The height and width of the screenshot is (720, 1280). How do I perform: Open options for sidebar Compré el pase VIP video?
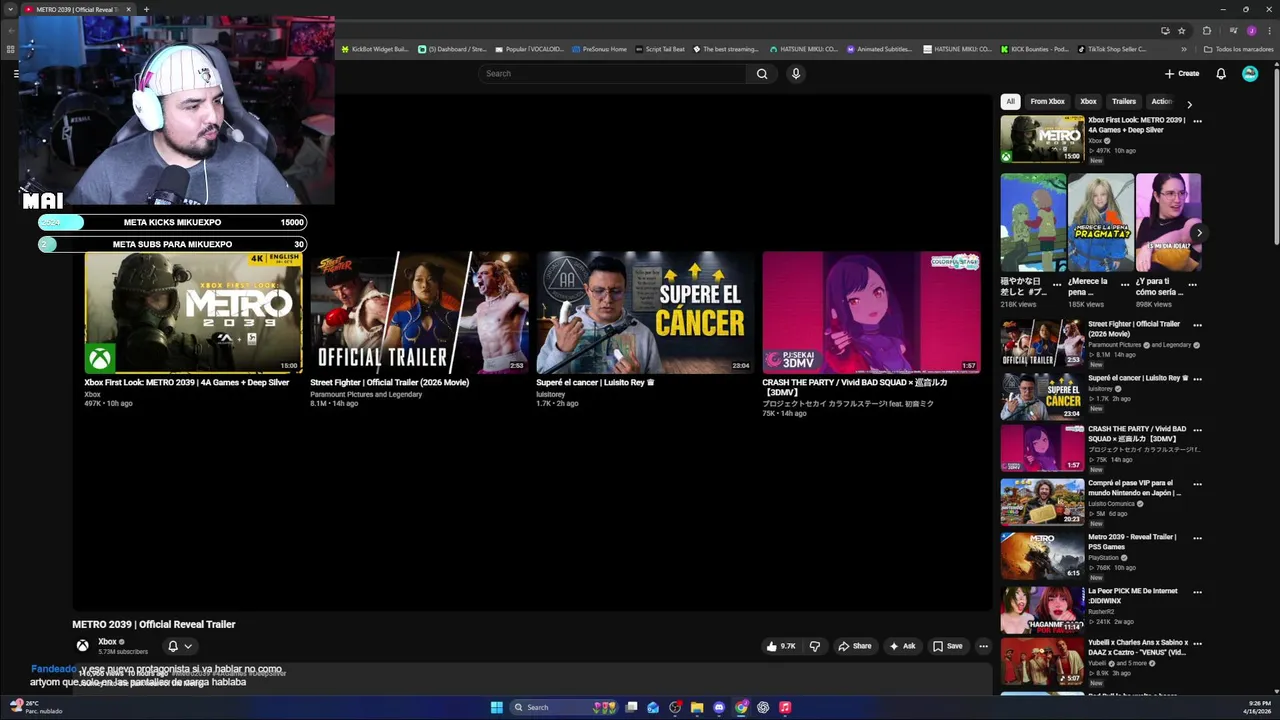pos(1197,484)
